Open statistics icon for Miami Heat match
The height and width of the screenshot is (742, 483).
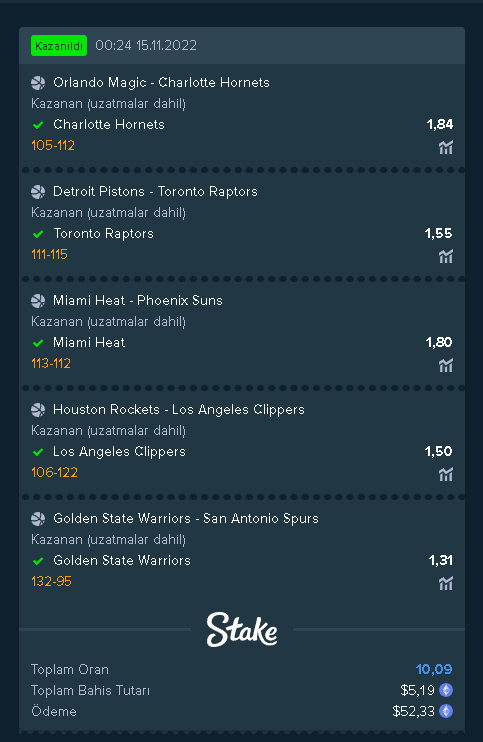[446, 365]
